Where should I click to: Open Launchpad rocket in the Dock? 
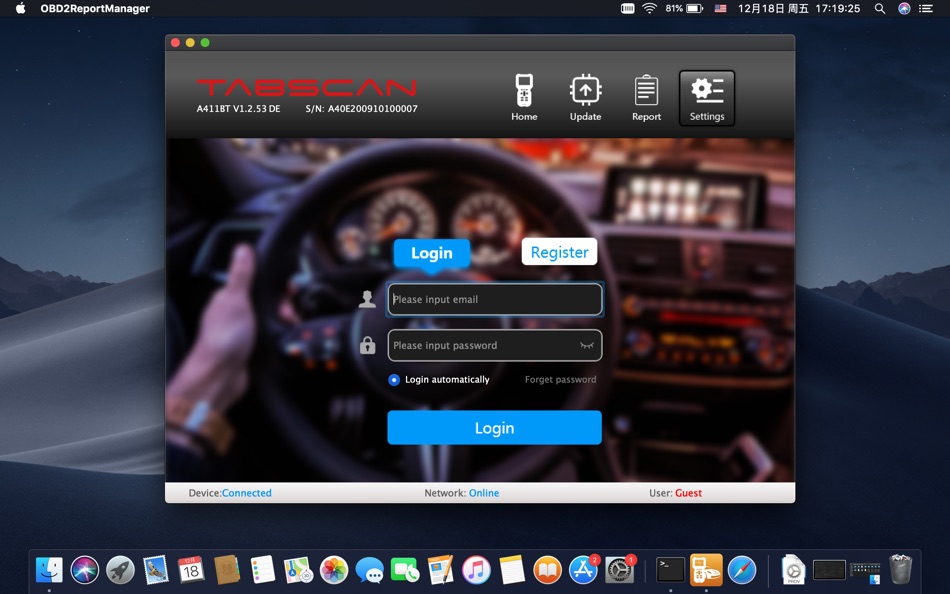coord(120,570)
